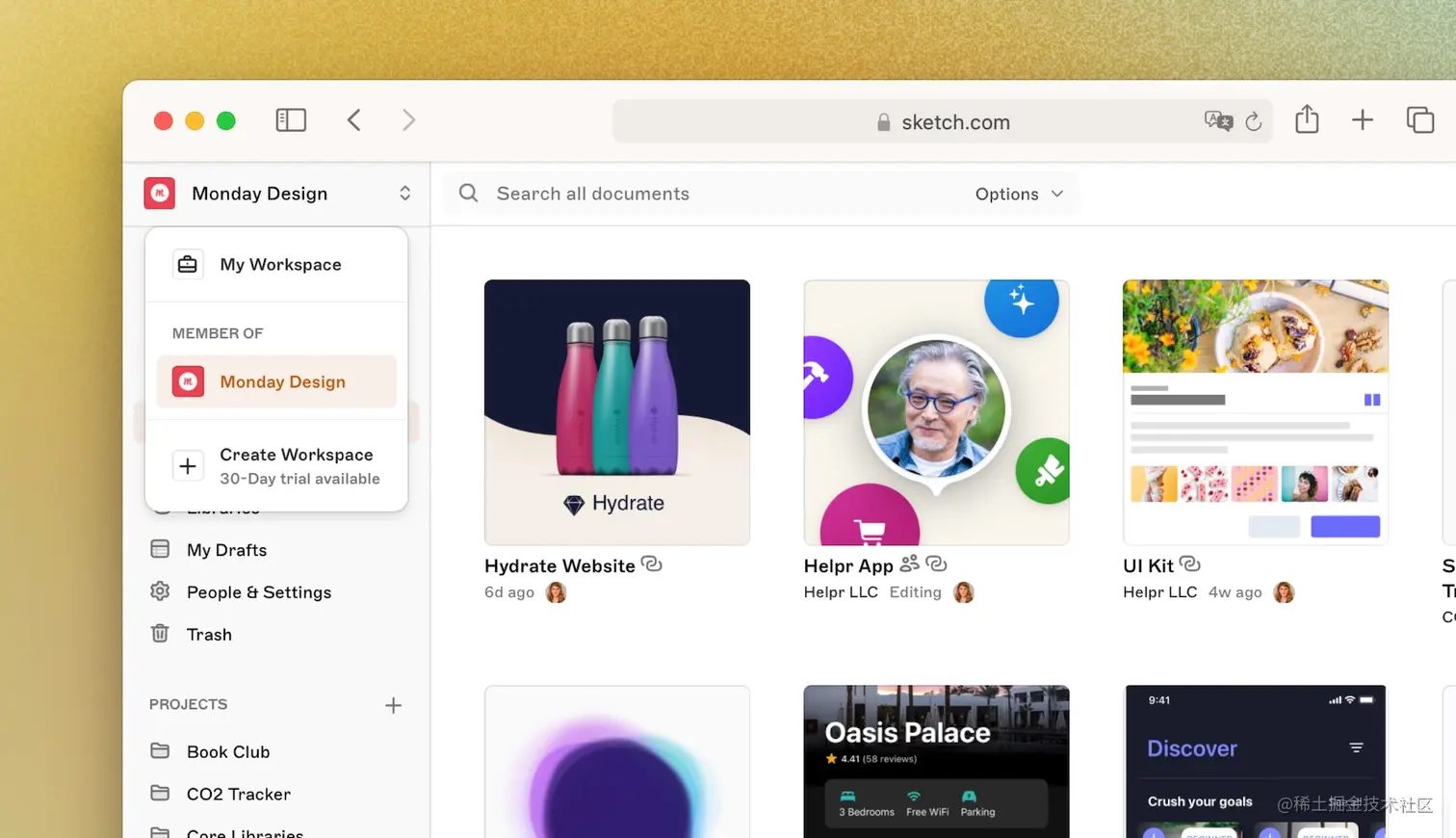The image size is (1456, 838).
Task: Click the magnifier search icon
Action: [469, 194]
